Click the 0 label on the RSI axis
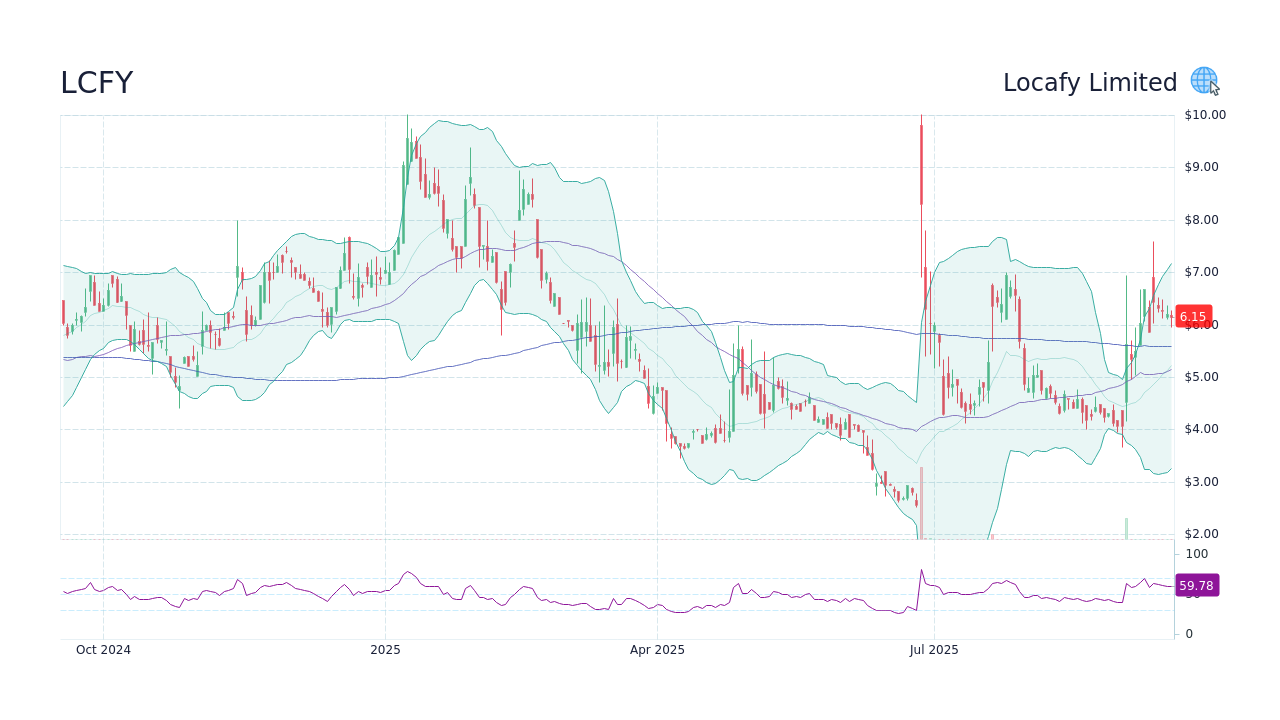1280x720 pixels. pyautogui.click(x=1188, y=633)
